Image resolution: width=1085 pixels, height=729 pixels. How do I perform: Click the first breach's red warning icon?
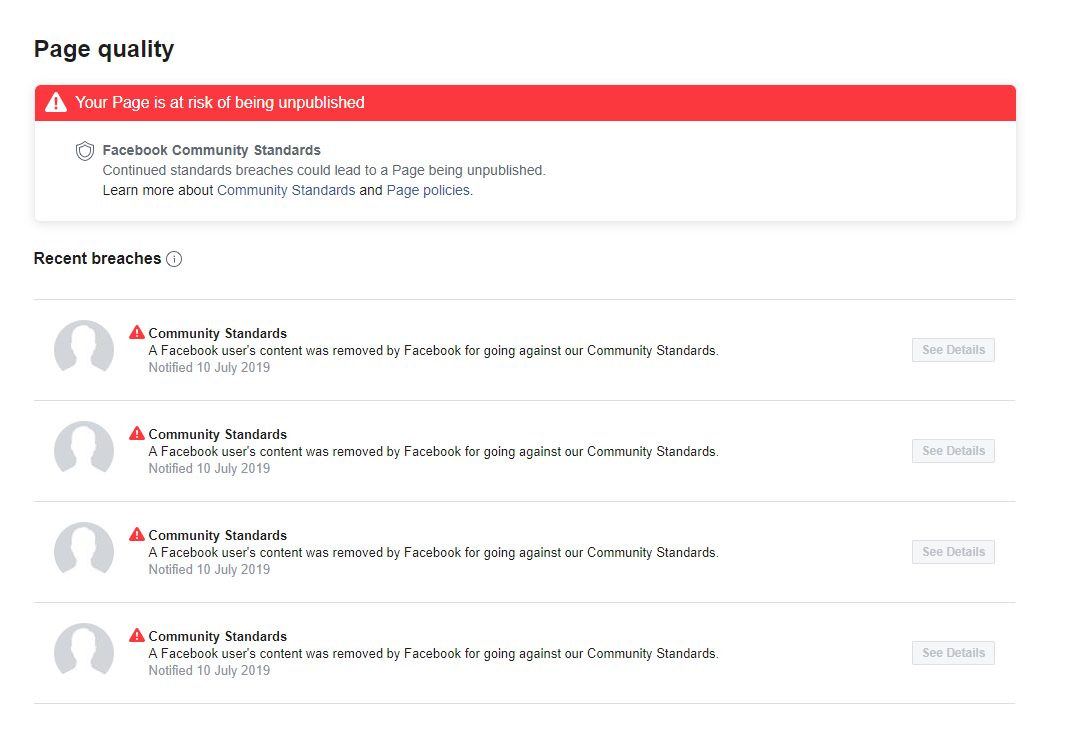137,332
